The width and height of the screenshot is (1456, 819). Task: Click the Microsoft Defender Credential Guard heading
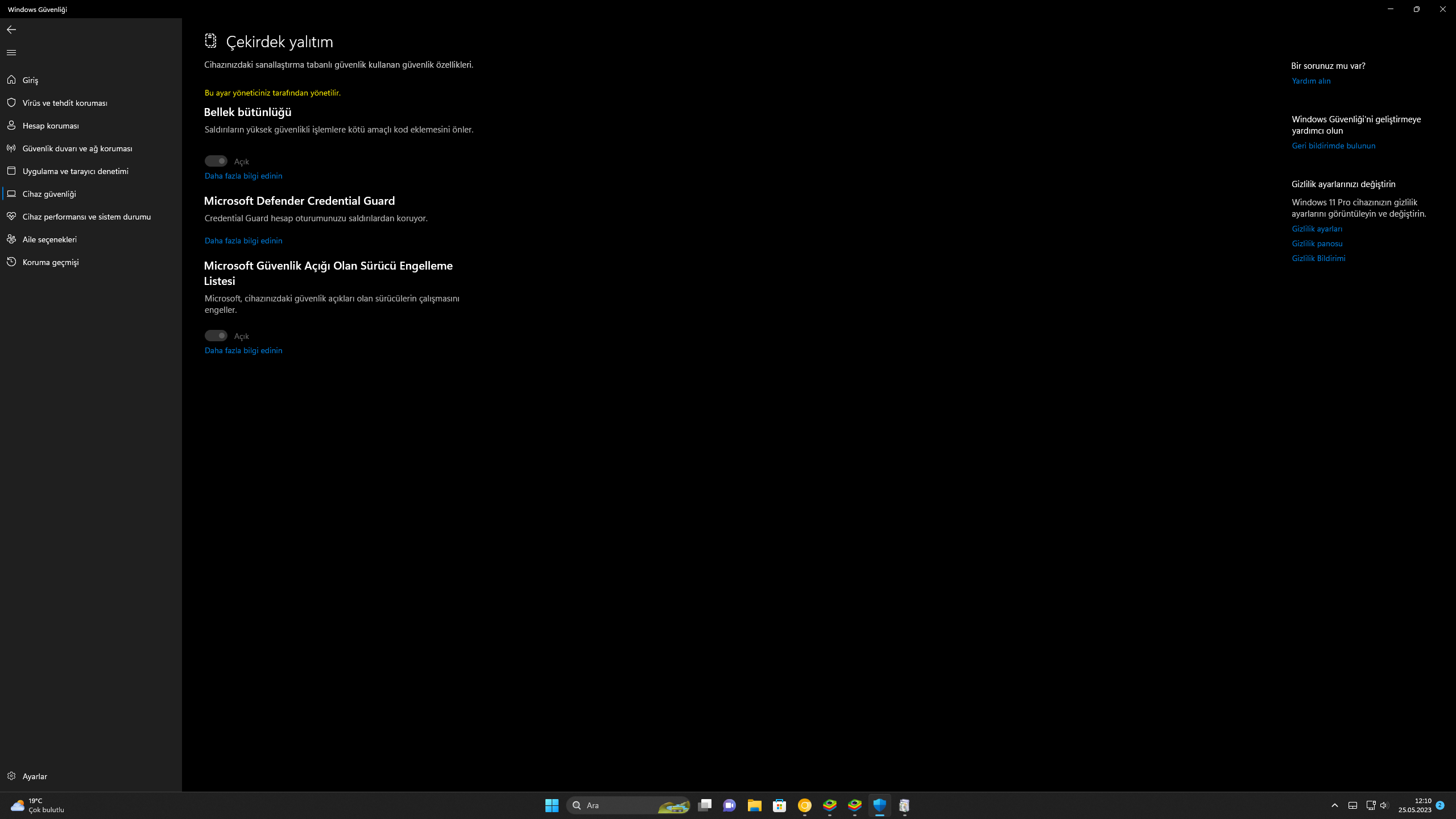299,201
